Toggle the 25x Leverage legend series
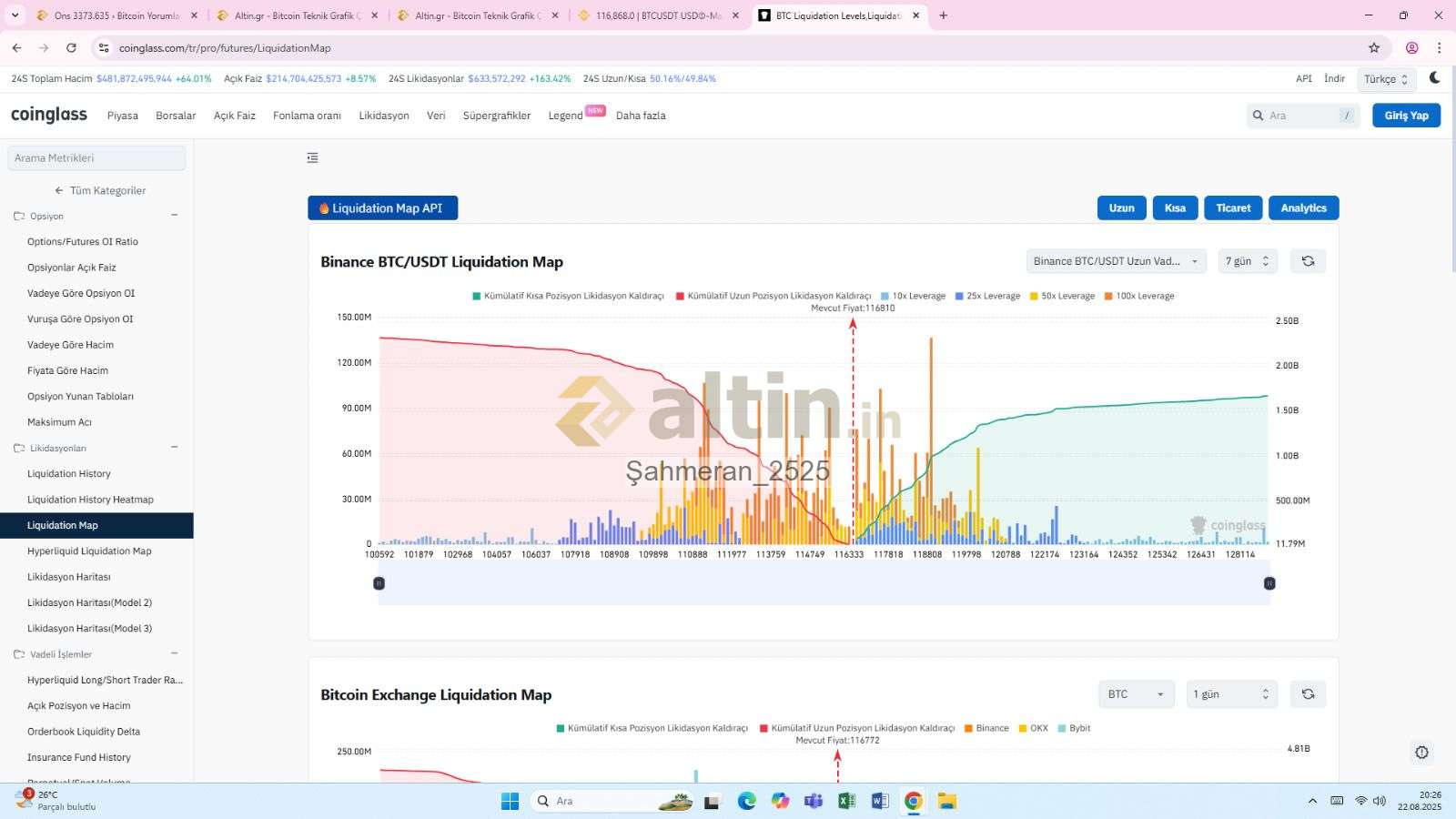 [987, 296]
